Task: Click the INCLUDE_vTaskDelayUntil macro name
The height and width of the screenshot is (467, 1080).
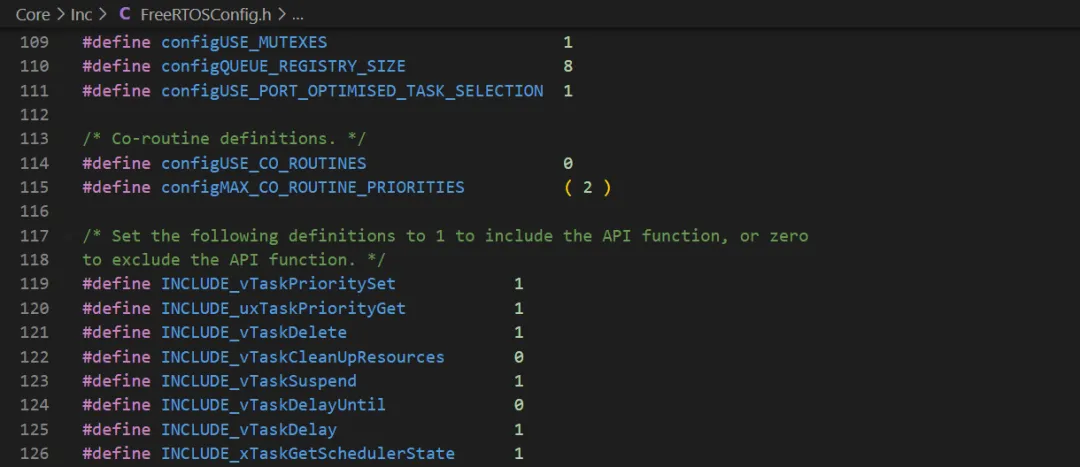Action: (273, 405)
